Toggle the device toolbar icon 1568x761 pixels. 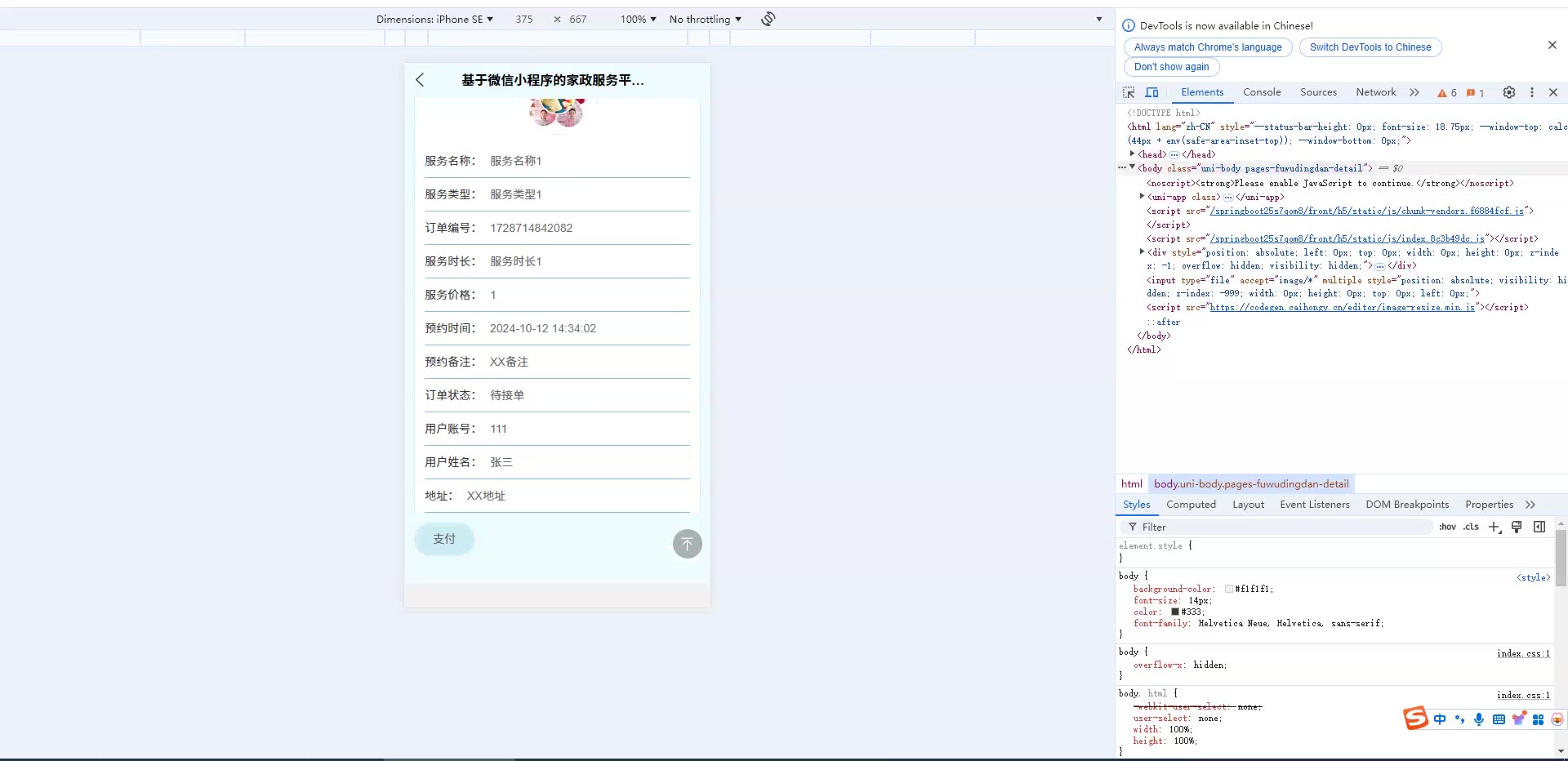click(1151, 92)
